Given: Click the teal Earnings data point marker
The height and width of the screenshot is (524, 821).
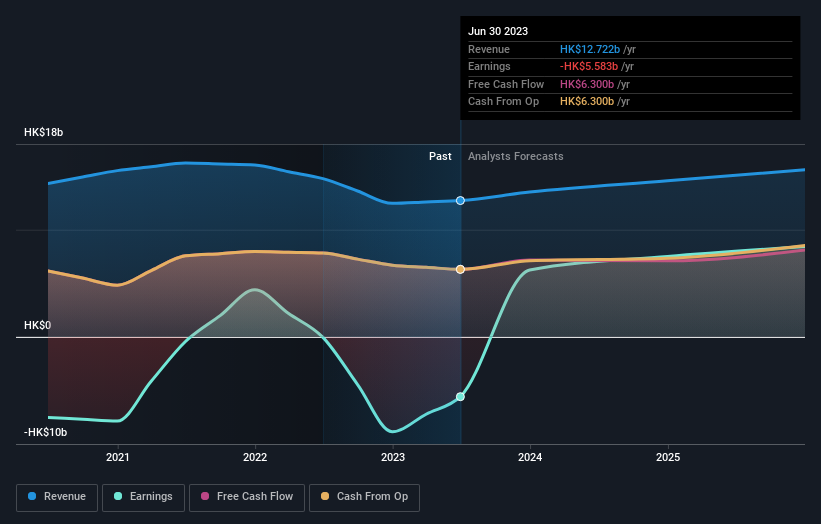Looking at the screenshot, I should [x=460, y=397].
